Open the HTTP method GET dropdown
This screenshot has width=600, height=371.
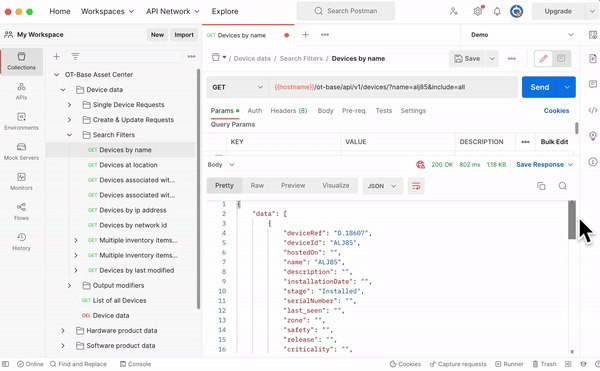[x=237, y=87]
